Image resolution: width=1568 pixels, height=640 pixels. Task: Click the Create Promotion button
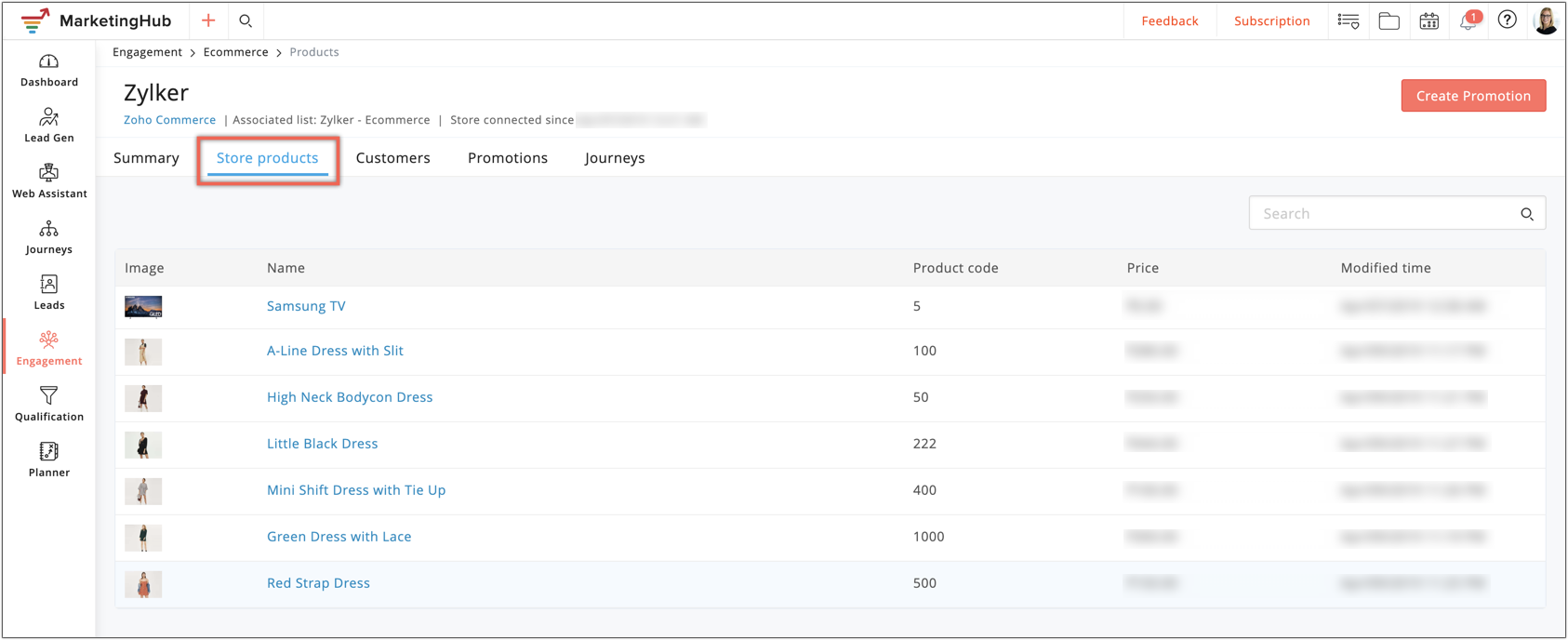pyautogui.click(x=1473, y=96)
